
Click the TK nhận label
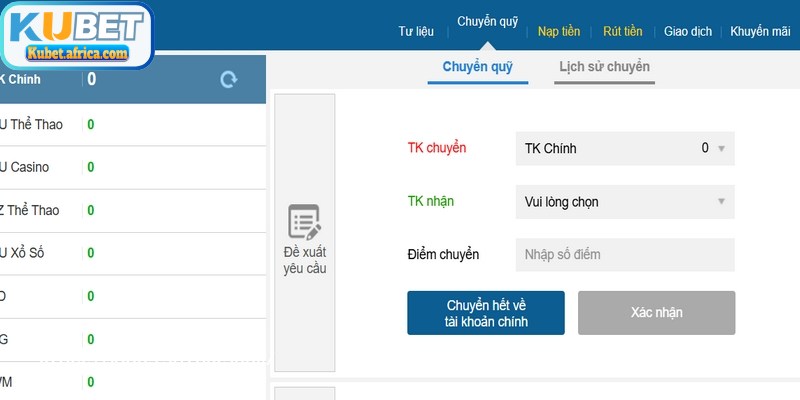(431, 202)
